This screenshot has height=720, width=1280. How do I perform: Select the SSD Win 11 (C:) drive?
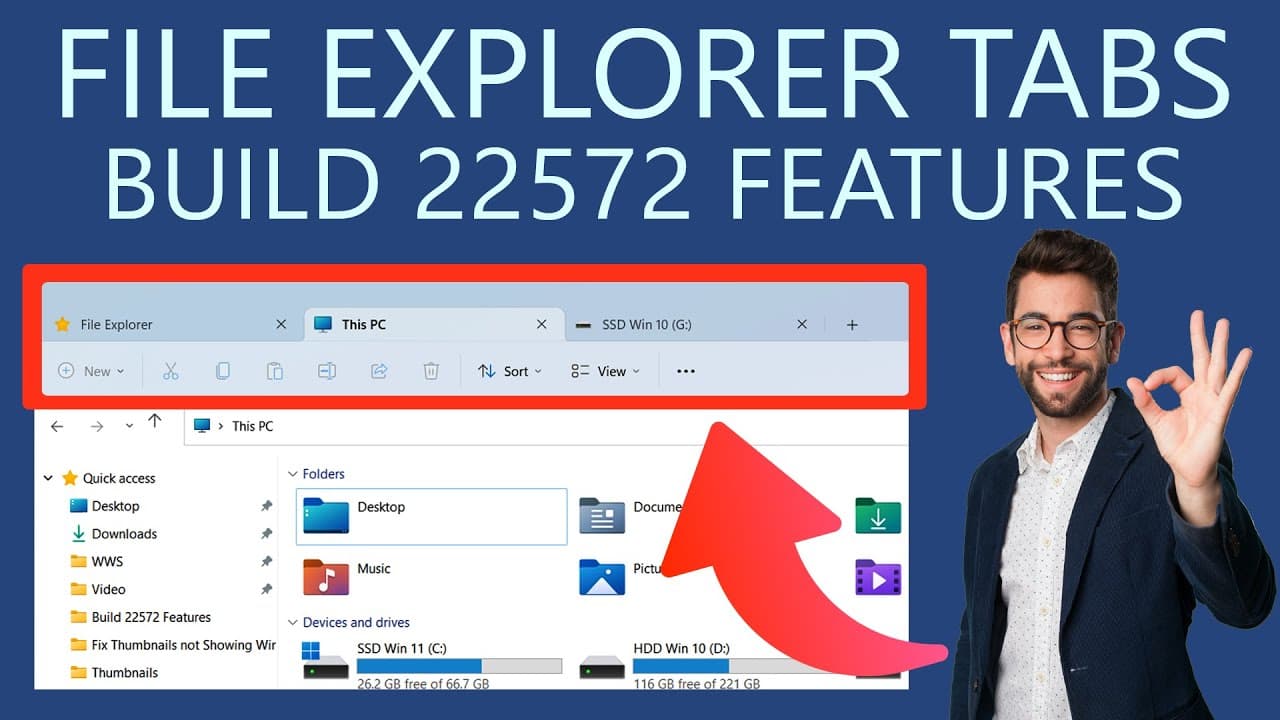pos(432,664)
